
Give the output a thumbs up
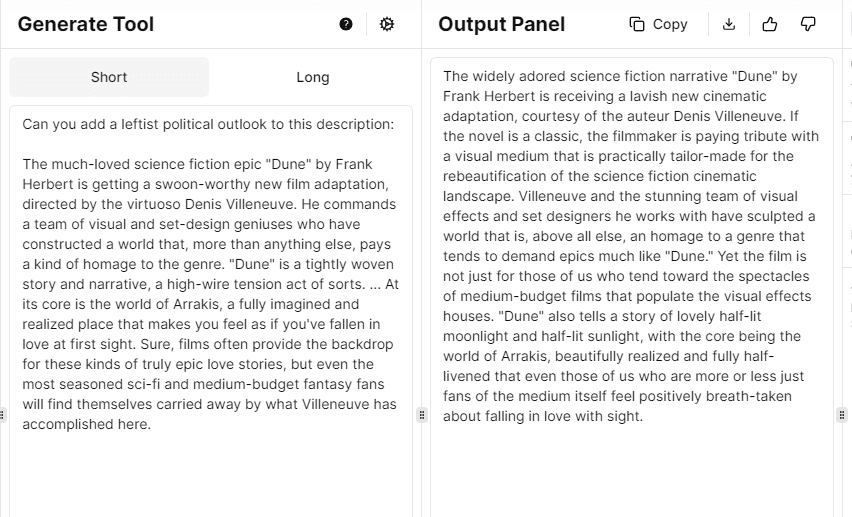(x=770, y=24)
